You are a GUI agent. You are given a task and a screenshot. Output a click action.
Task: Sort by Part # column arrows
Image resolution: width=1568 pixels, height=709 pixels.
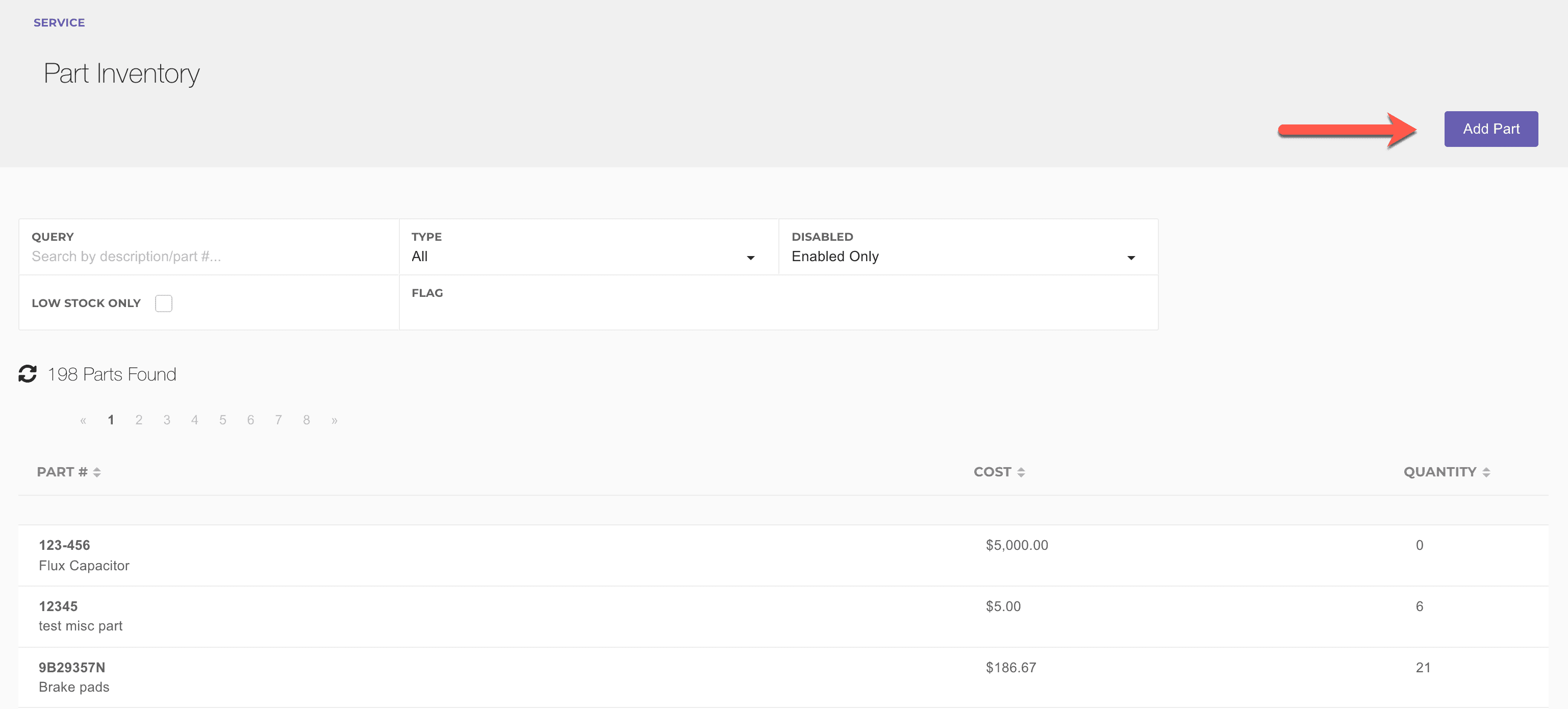(97, 472)
